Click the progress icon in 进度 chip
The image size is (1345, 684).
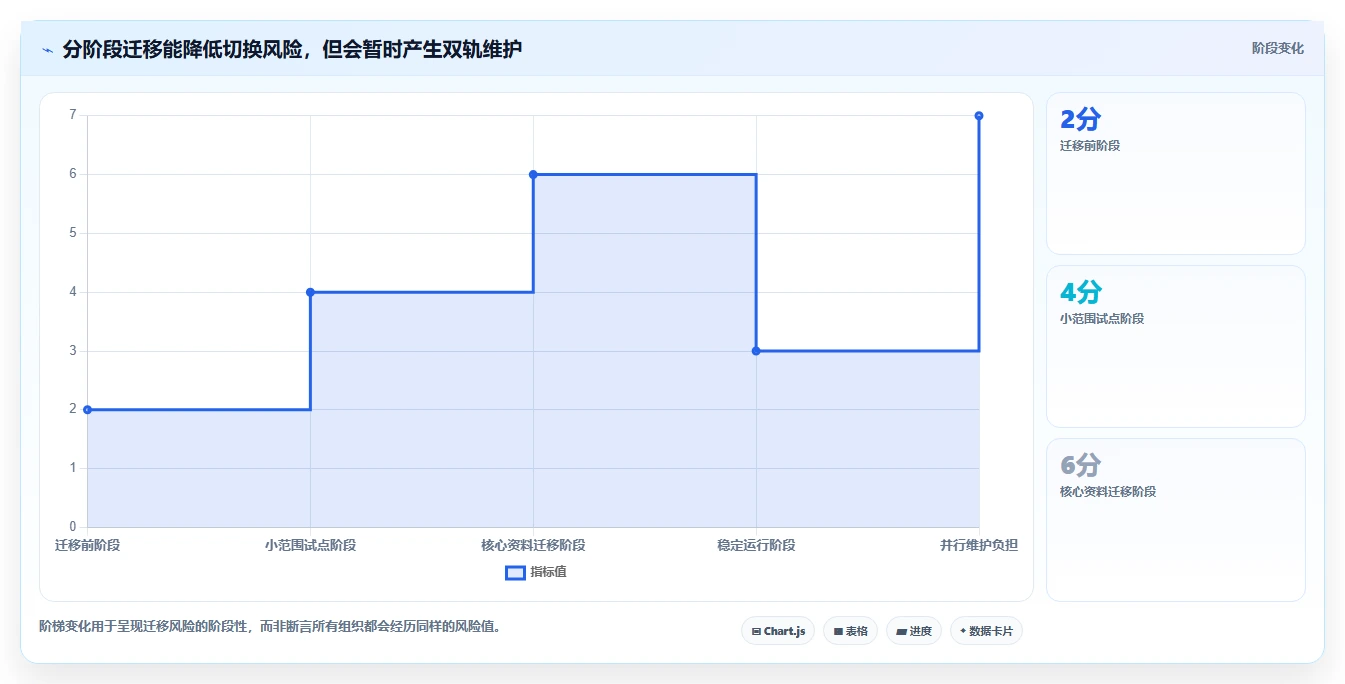(x=901, y=632)
